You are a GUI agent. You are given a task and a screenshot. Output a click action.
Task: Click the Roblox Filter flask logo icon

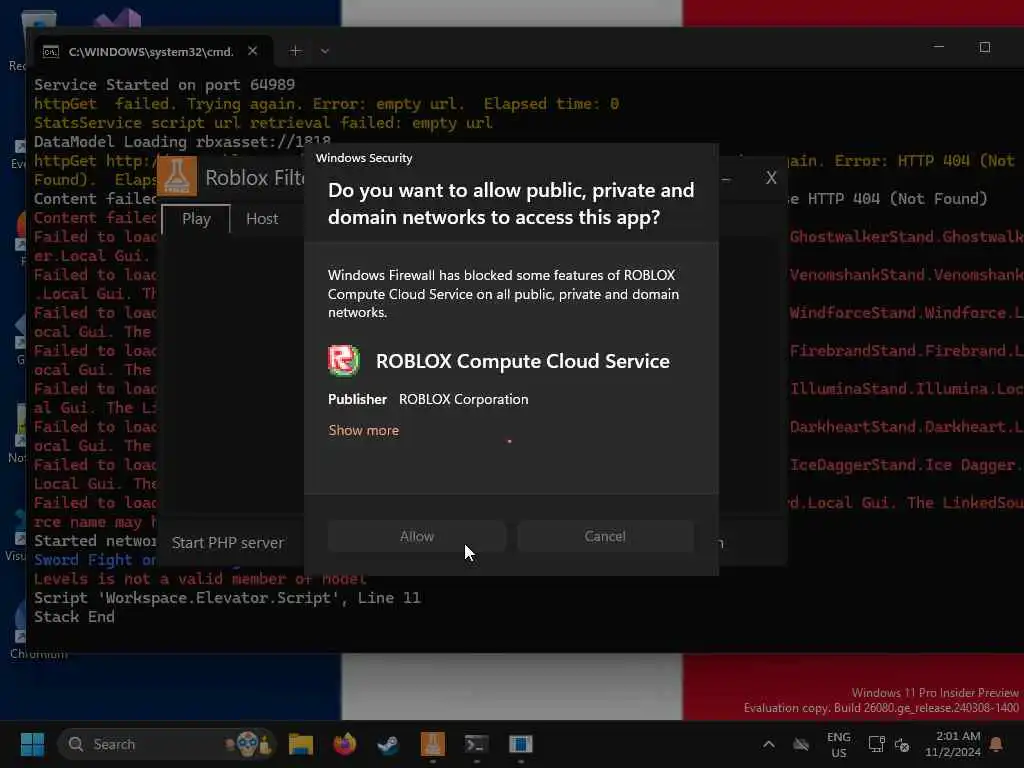coord(178,176)
